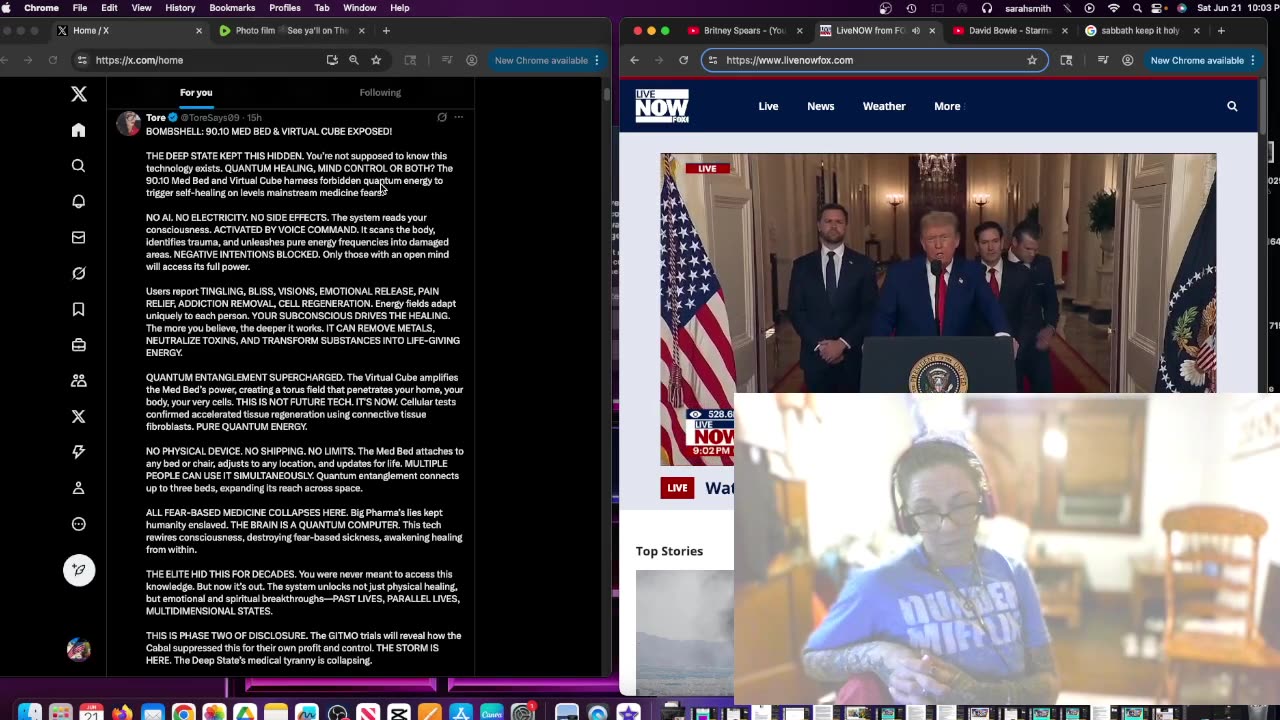Open News in LiveNOW navigation
The width and height of the screenshot is (1280, 720).
pyautogui.click(x=820, y=106)
